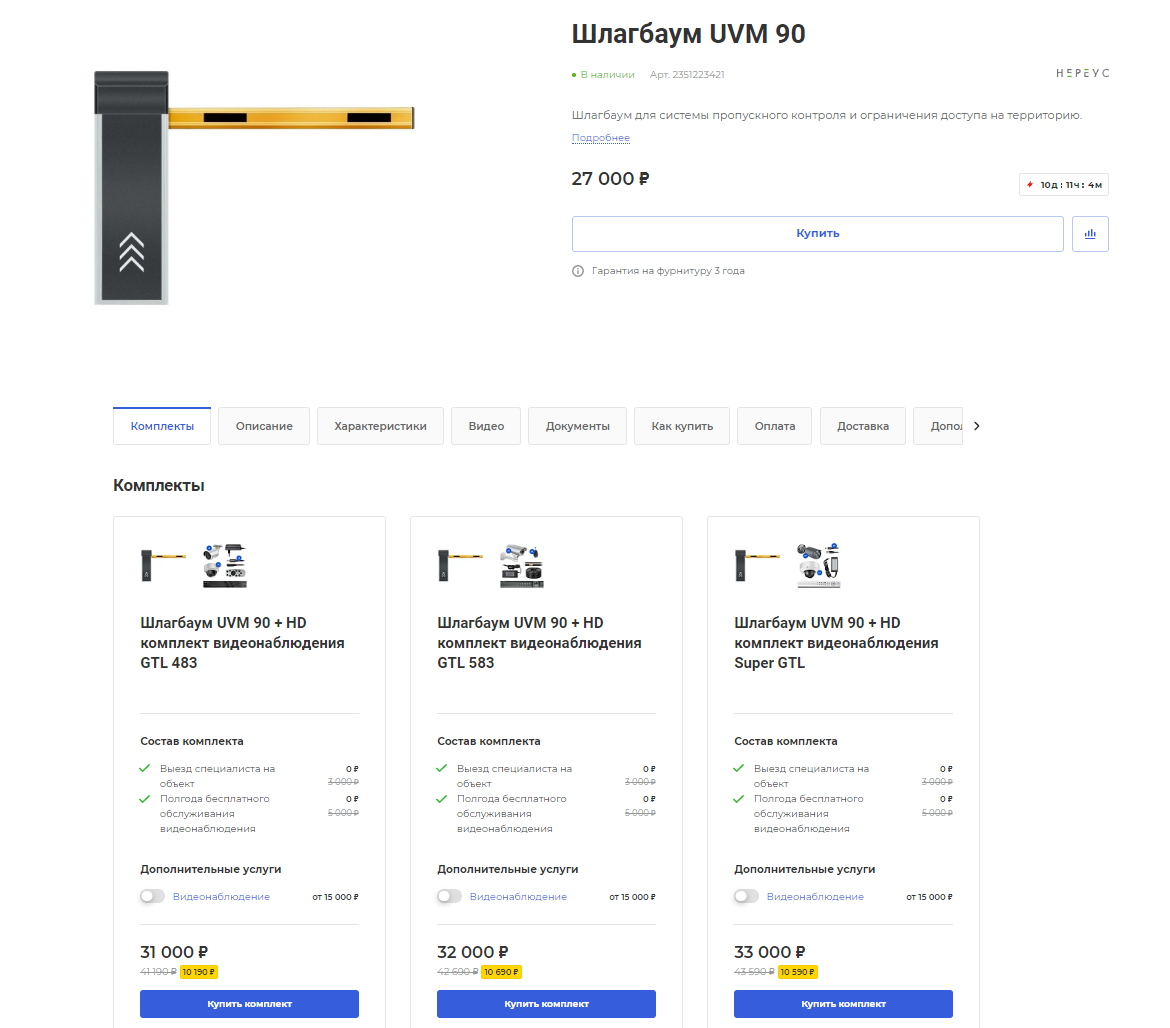Toggle Видеонаблюдение switch in GTL 583 card
1170x1028 pixels.
pyautogui.click(x=449, y=896)
